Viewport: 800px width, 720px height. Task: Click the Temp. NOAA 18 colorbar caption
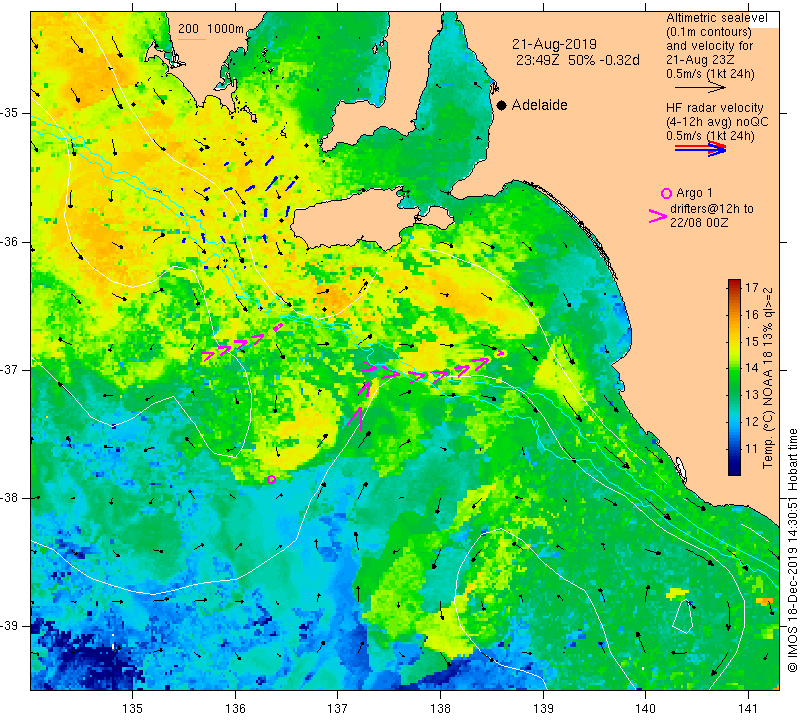(x=767, y=378)
